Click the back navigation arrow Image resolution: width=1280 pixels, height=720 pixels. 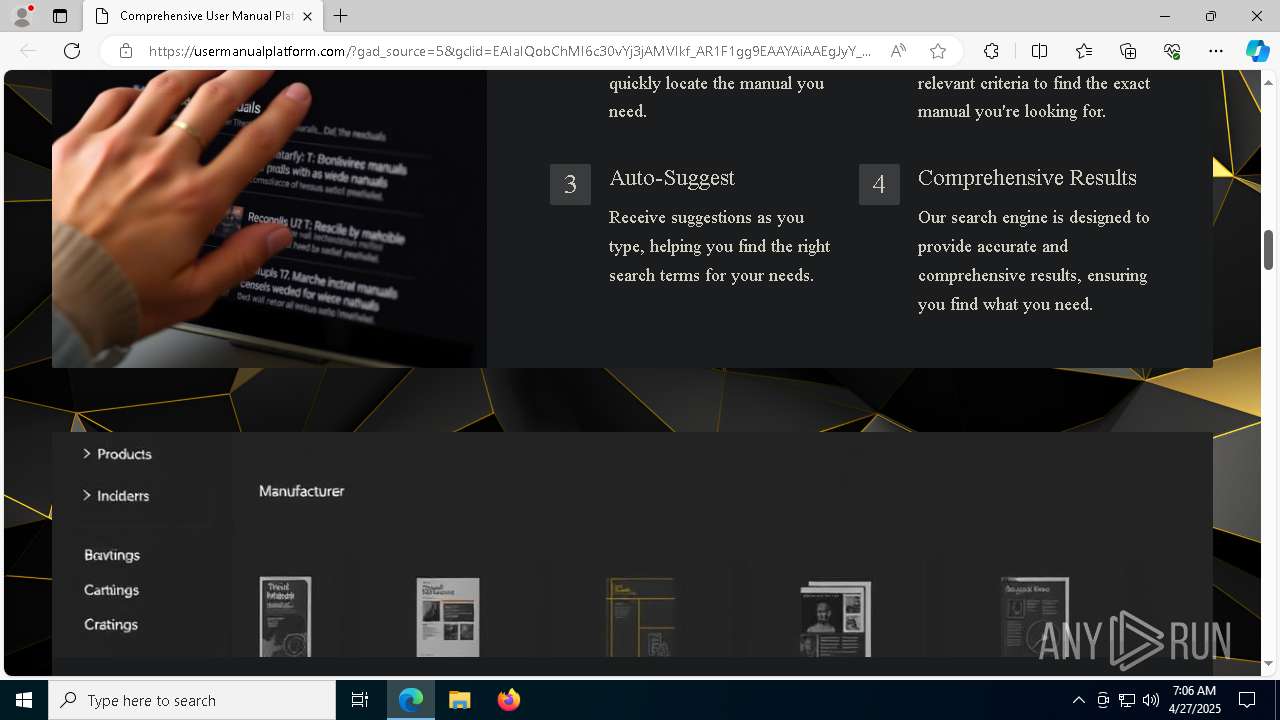[28, 51]
